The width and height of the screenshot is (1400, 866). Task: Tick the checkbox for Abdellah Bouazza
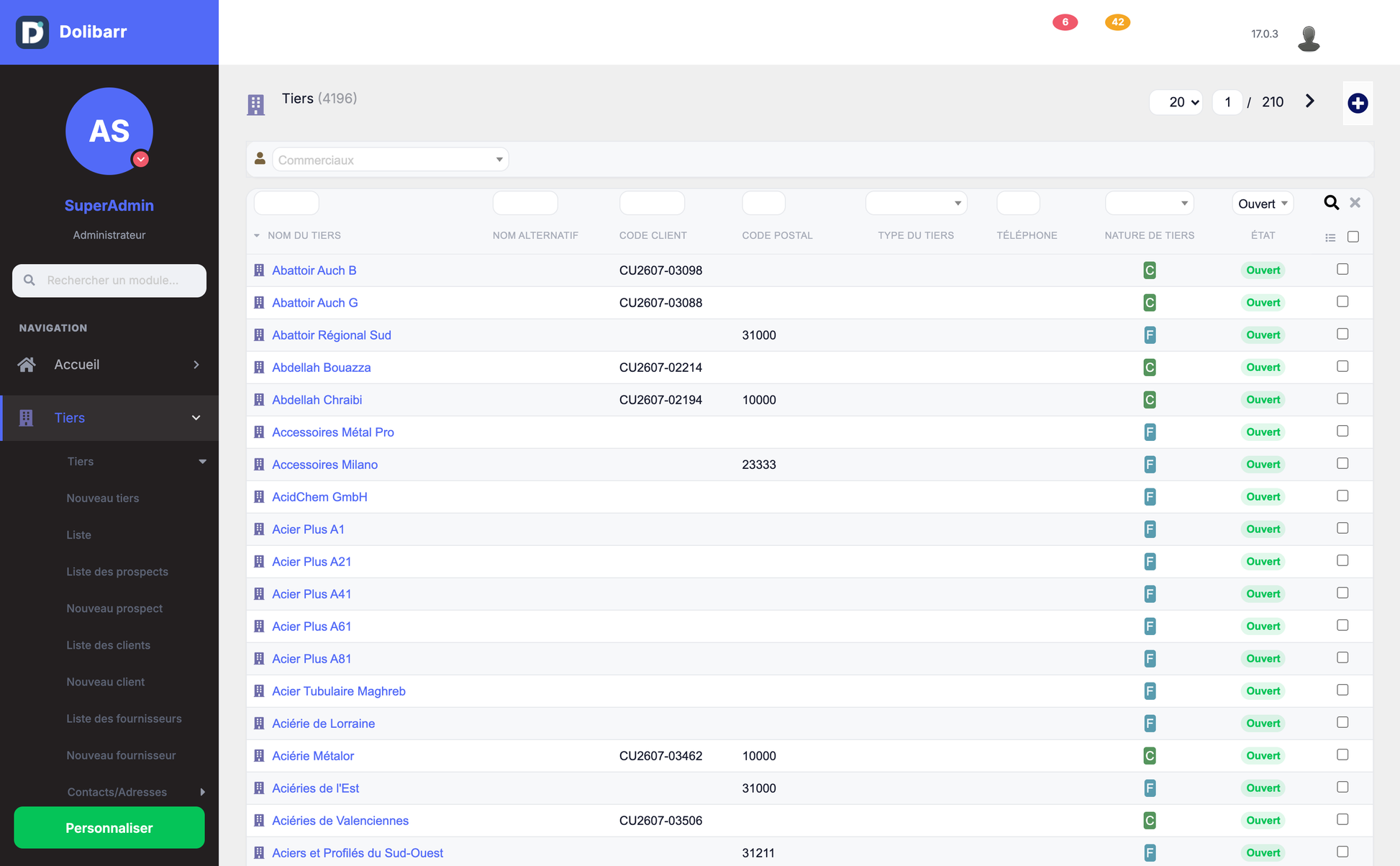coord(1342,366)
